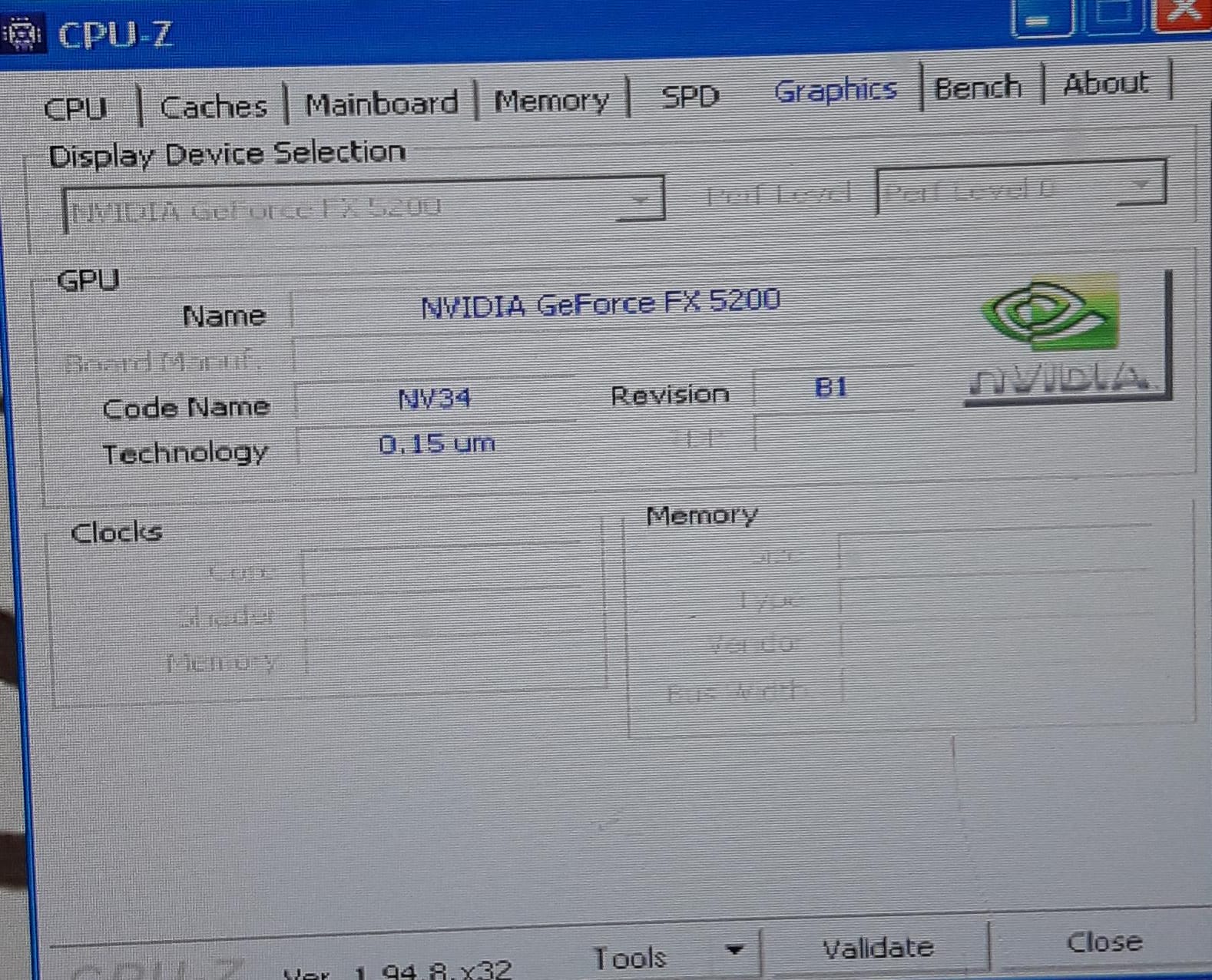This screenshot has height=980, width=1212.
Task: Go to the Mainboard tab
Action: click(x=381, y=103)
